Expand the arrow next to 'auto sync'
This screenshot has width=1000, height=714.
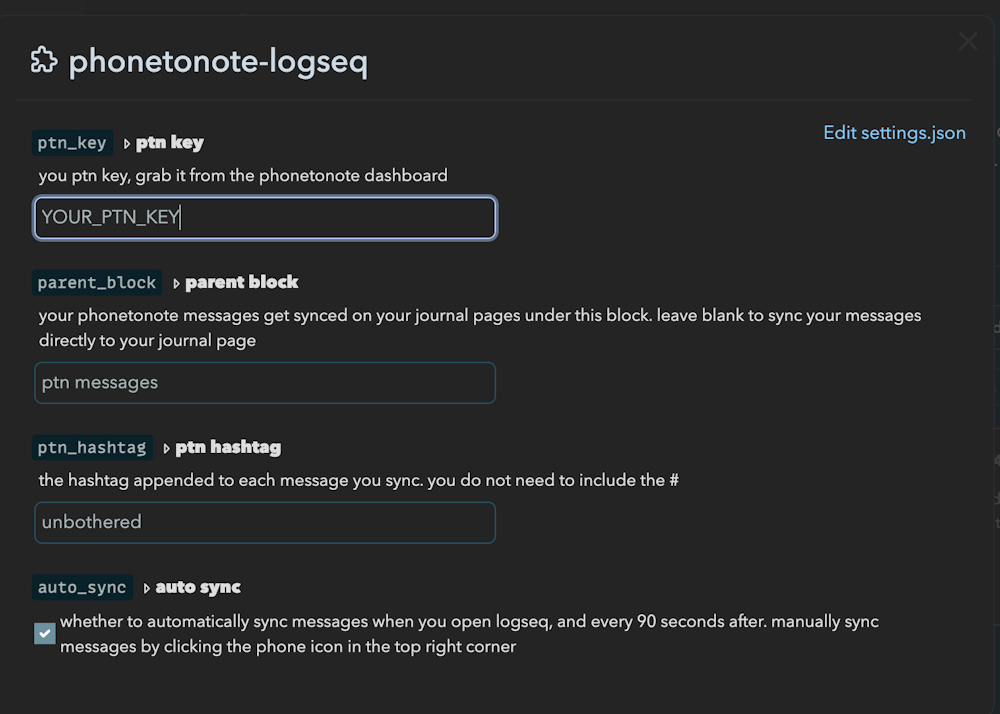coord(147,588)
